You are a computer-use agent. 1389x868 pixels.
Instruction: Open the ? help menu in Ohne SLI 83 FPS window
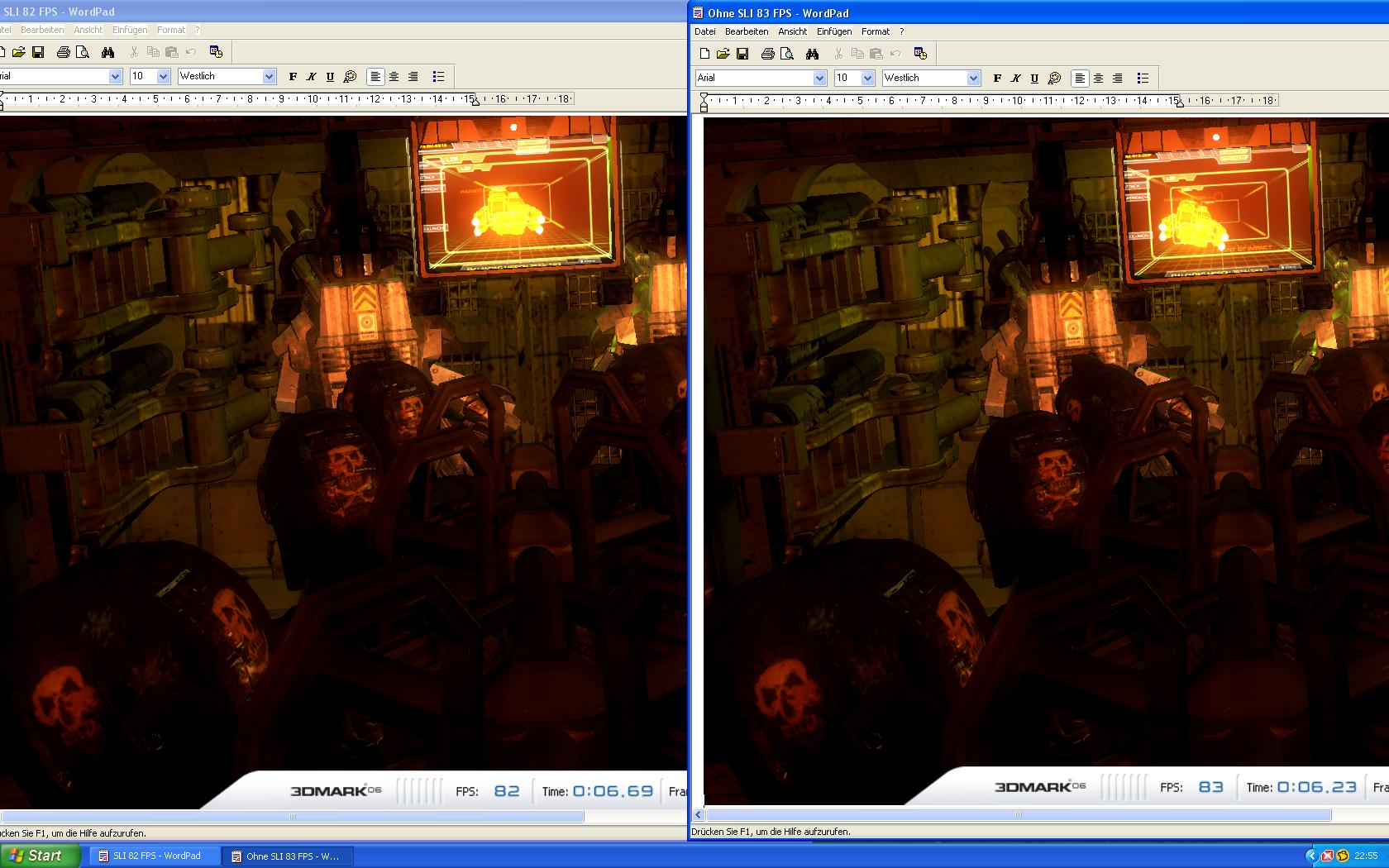coord(902,31)
